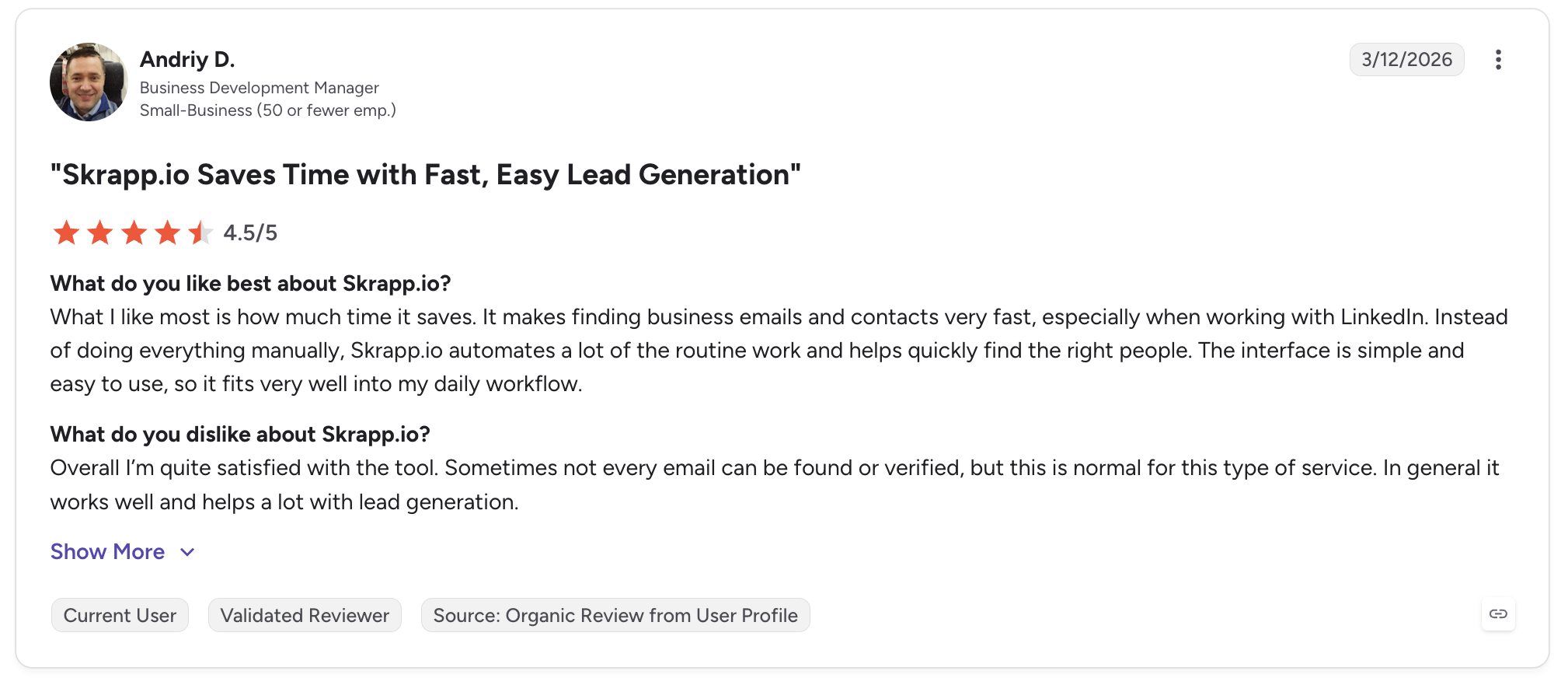
Task: Click the 3/12/2026 date badge
Action: click(1406, 60)
